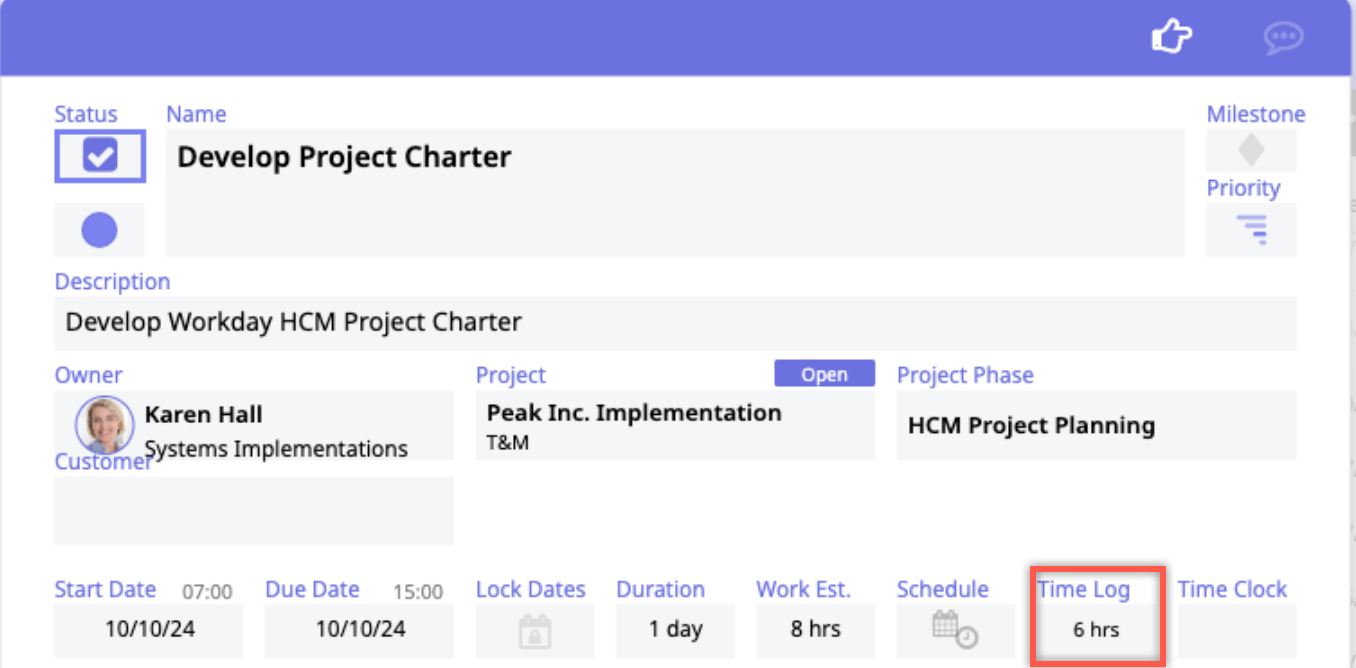Click the Open project button

[x=824, y=375]
